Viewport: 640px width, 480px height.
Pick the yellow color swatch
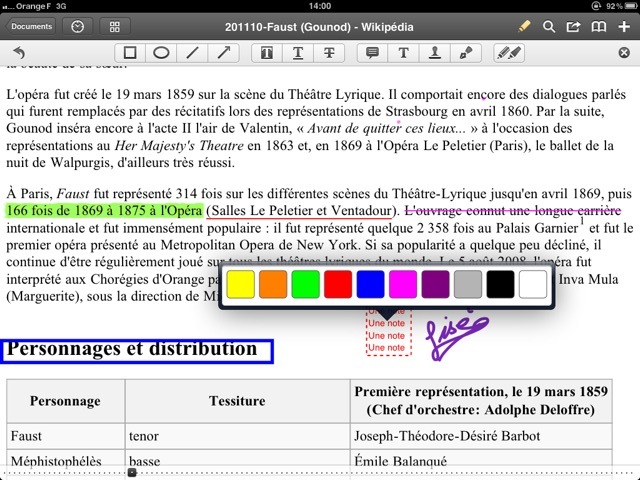pos(241,284)
